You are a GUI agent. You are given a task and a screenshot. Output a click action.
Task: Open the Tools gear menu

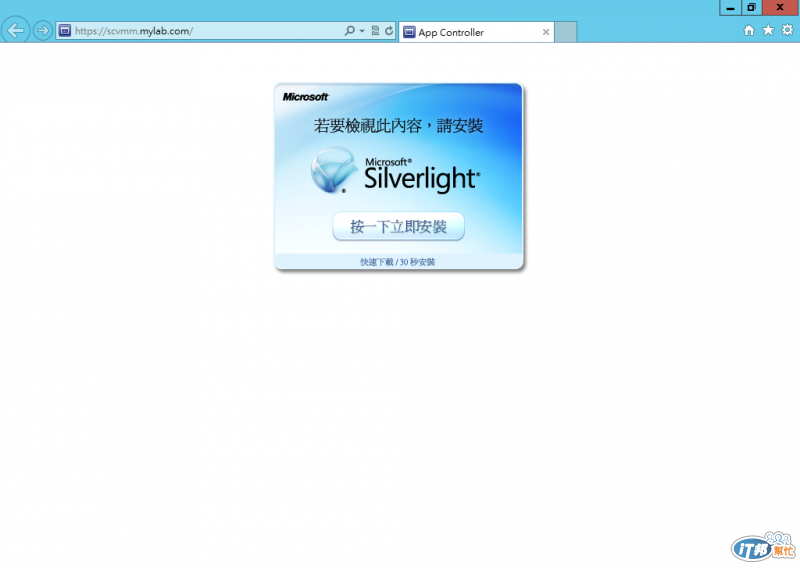point(787,30)
